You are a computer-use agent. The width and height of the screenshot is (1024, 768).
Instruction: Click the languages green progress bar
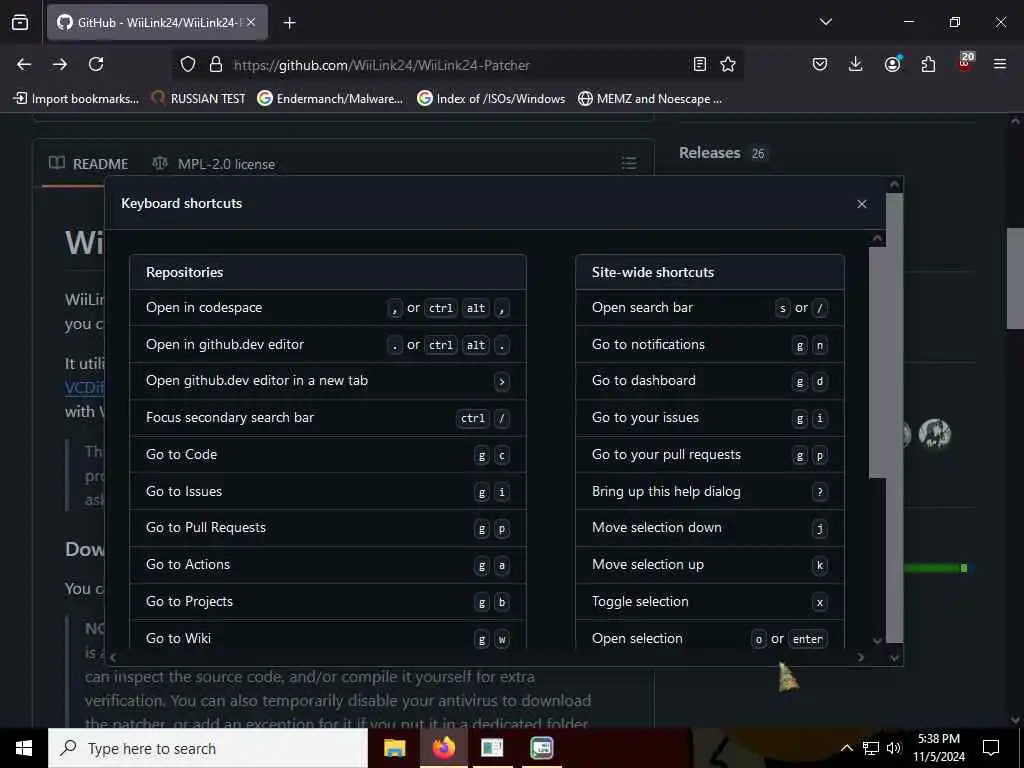(931, 568)
